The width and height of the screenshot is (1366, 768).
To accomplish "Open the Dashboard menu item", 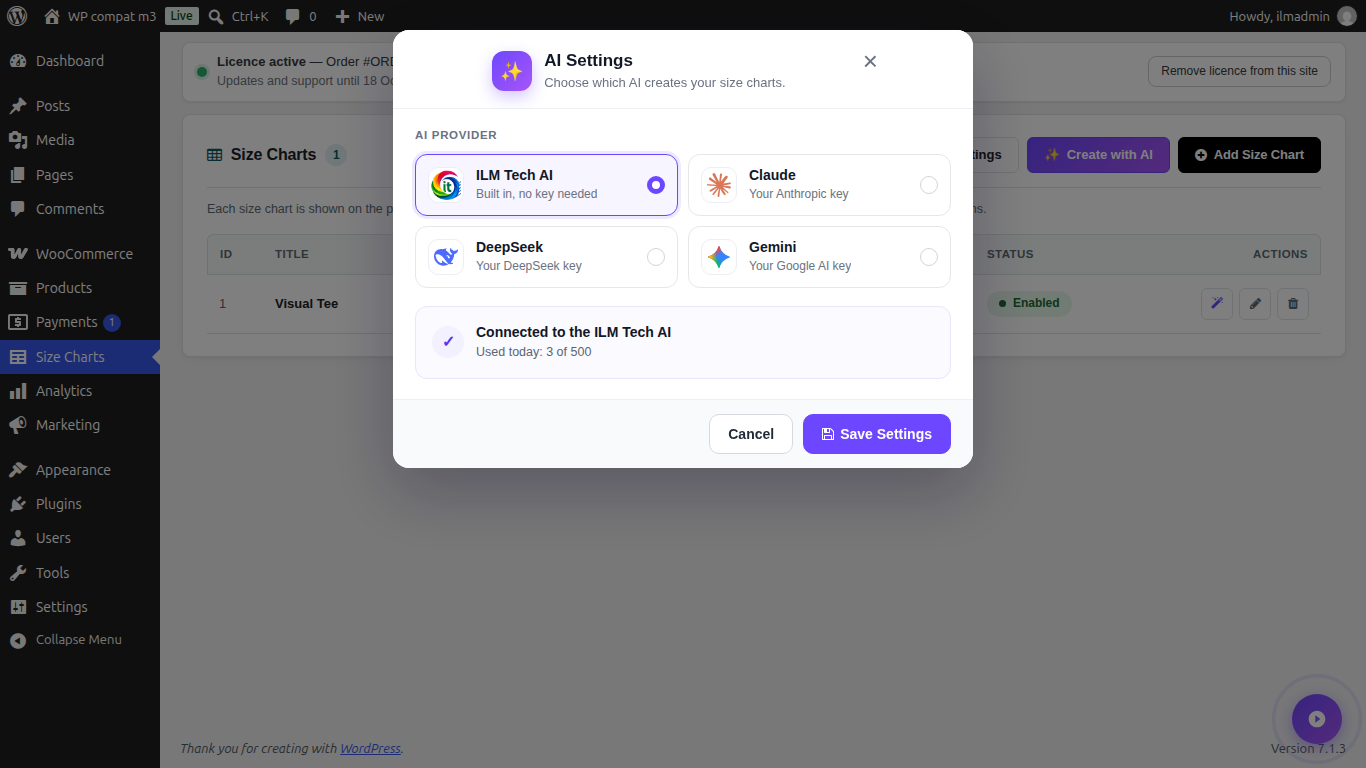I will point(80,61).
